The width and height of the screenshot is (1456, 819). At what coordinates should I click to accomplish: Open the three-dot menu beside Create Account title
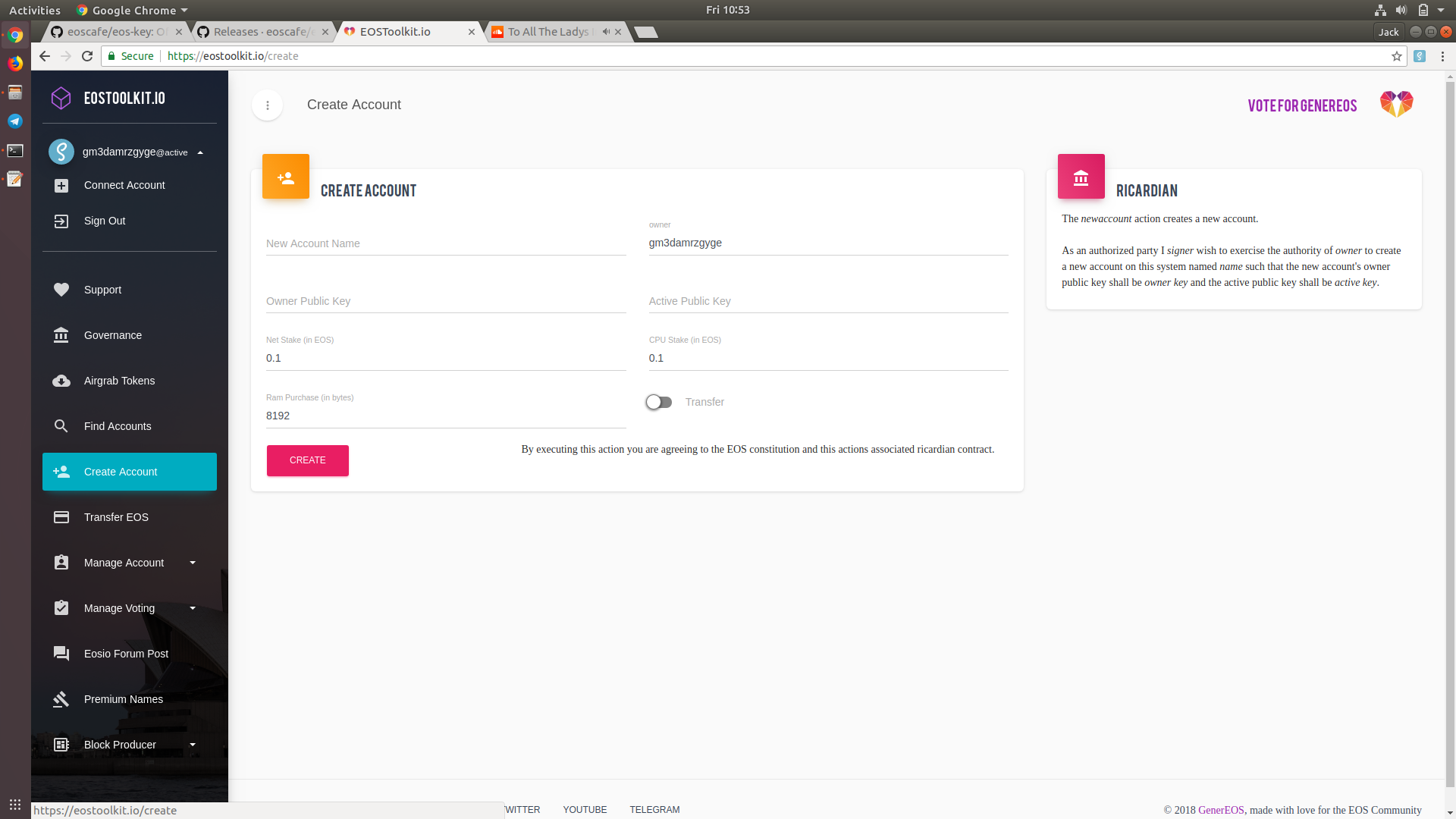268,105
